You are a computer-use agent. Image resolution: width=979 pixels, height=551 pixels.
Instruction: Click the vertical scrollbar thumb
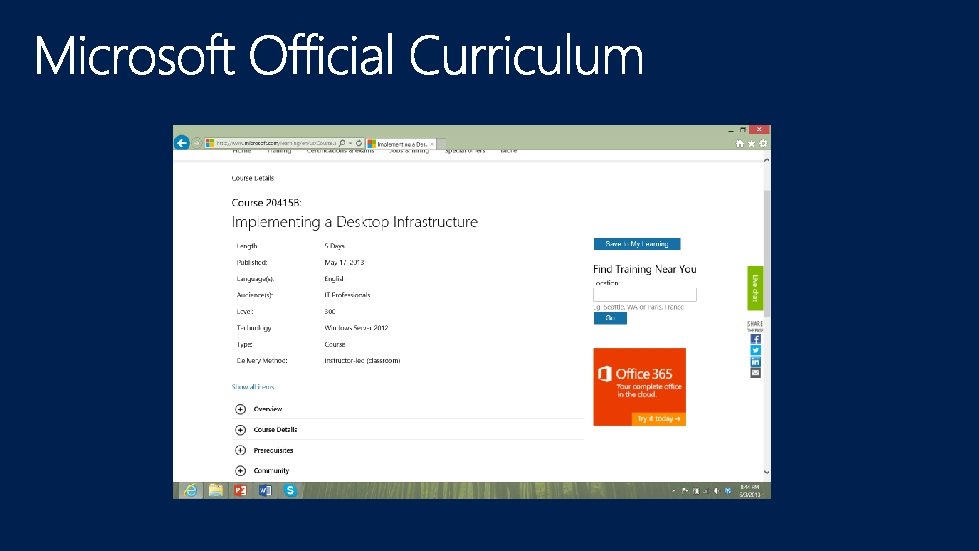coord(767,254)
